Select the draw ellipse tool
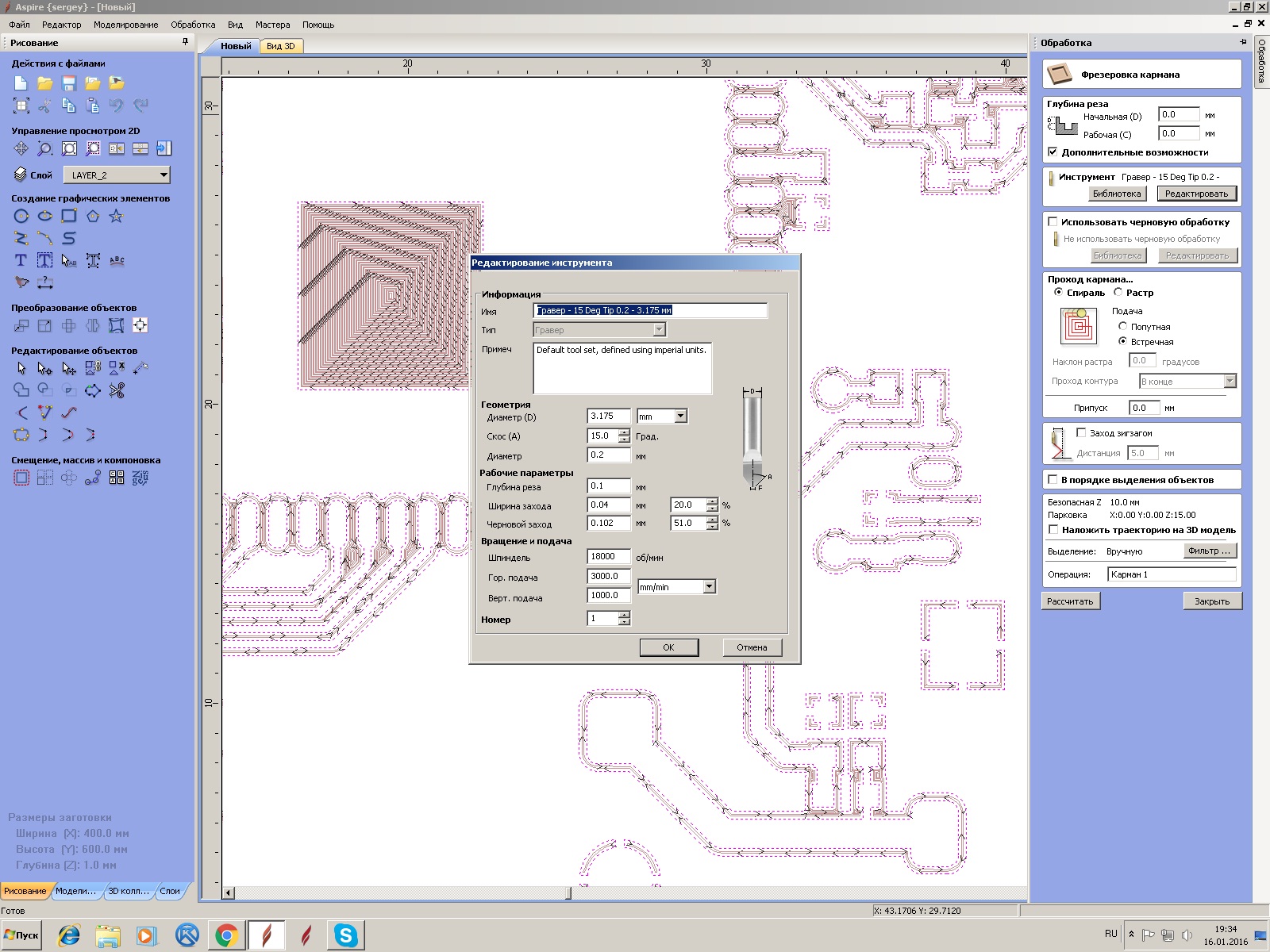Screen dimensions: 1270x952 tap(45, 216)
